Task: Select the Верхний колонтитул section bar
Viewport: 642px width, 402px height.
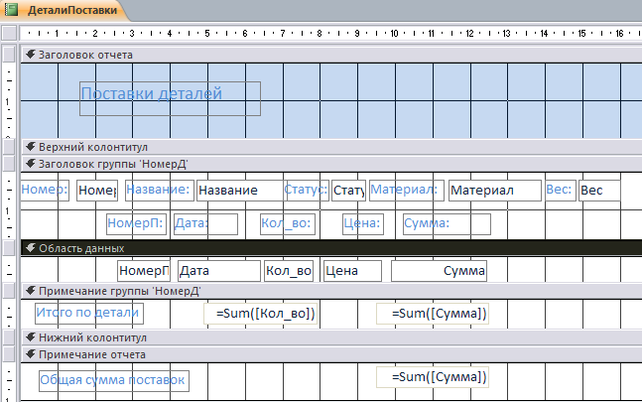Action: pyautogui.click(x=331, y=147)
